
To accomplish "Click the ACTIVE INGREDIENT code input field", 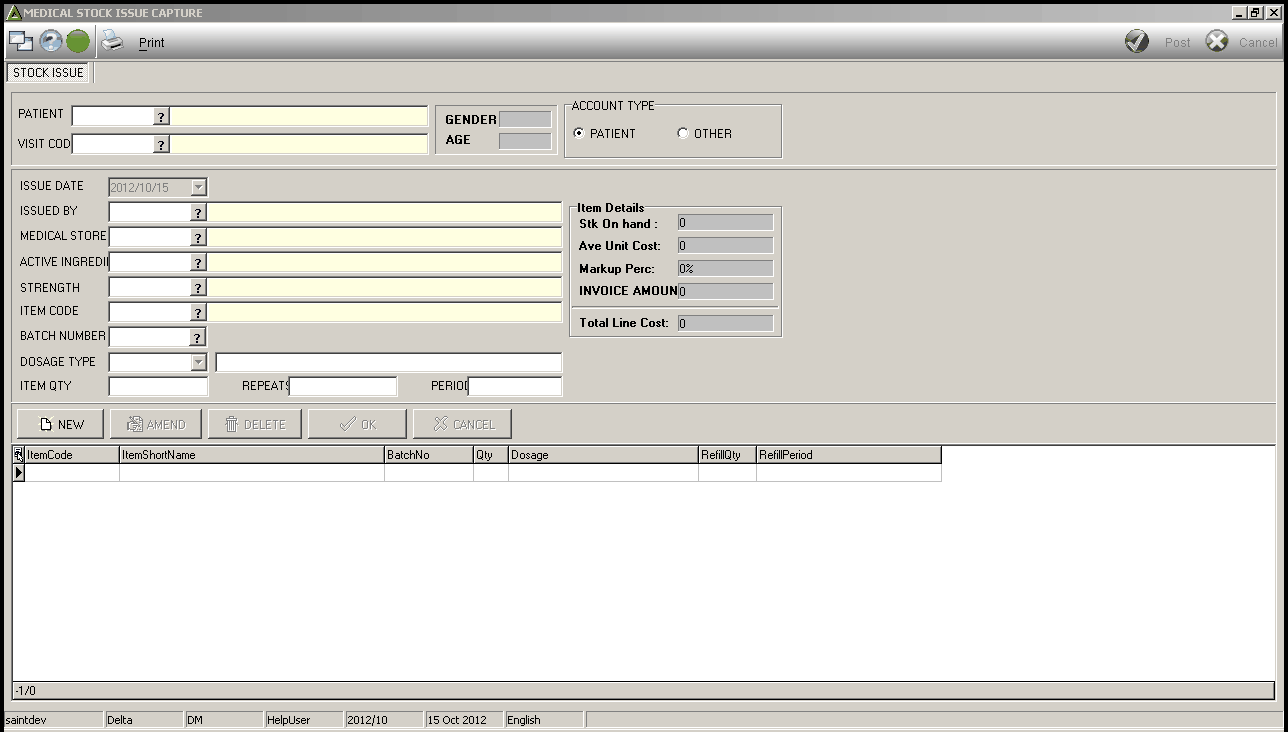I will point(149,263).
